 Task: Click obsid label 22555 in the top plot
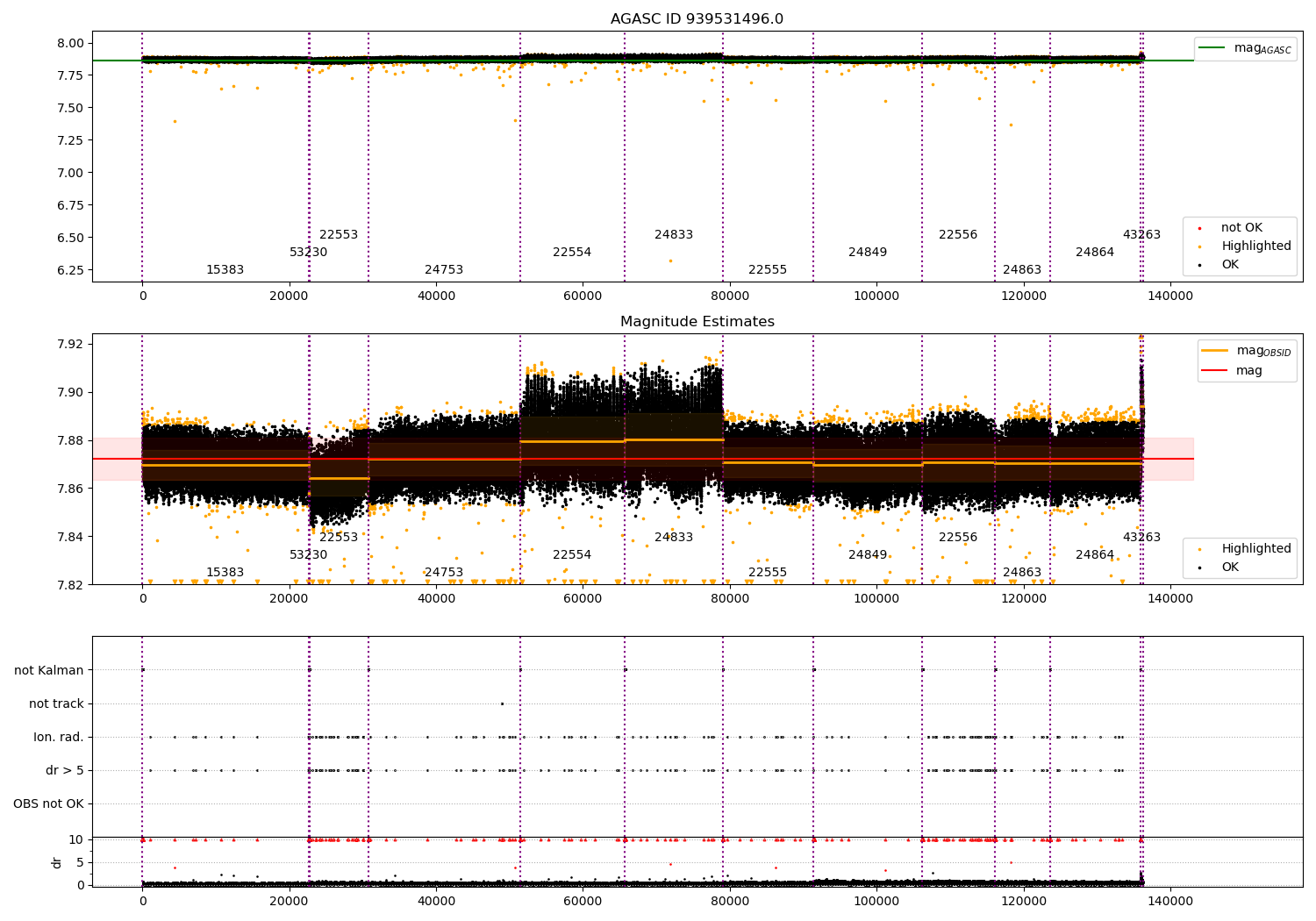(x=768, y=270)
